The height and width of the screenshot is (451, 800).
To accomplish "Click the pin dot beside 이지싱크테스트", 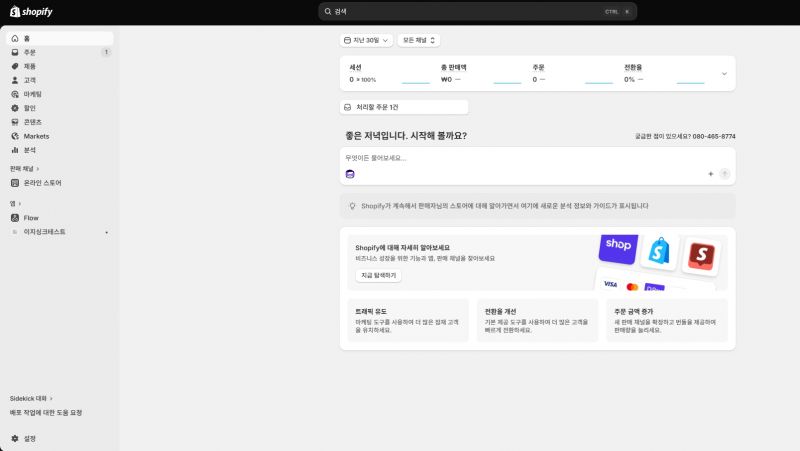I will pos(107,232).
